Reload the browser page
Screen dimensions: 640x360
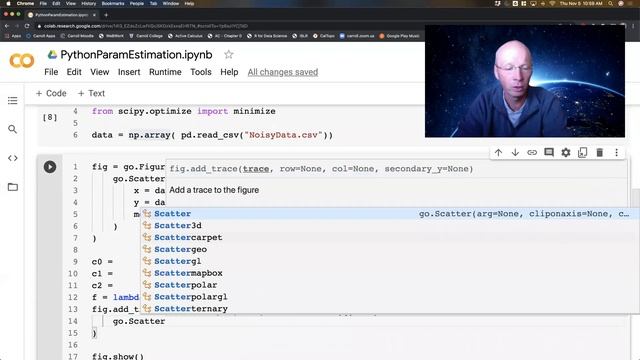pos(27,26)
